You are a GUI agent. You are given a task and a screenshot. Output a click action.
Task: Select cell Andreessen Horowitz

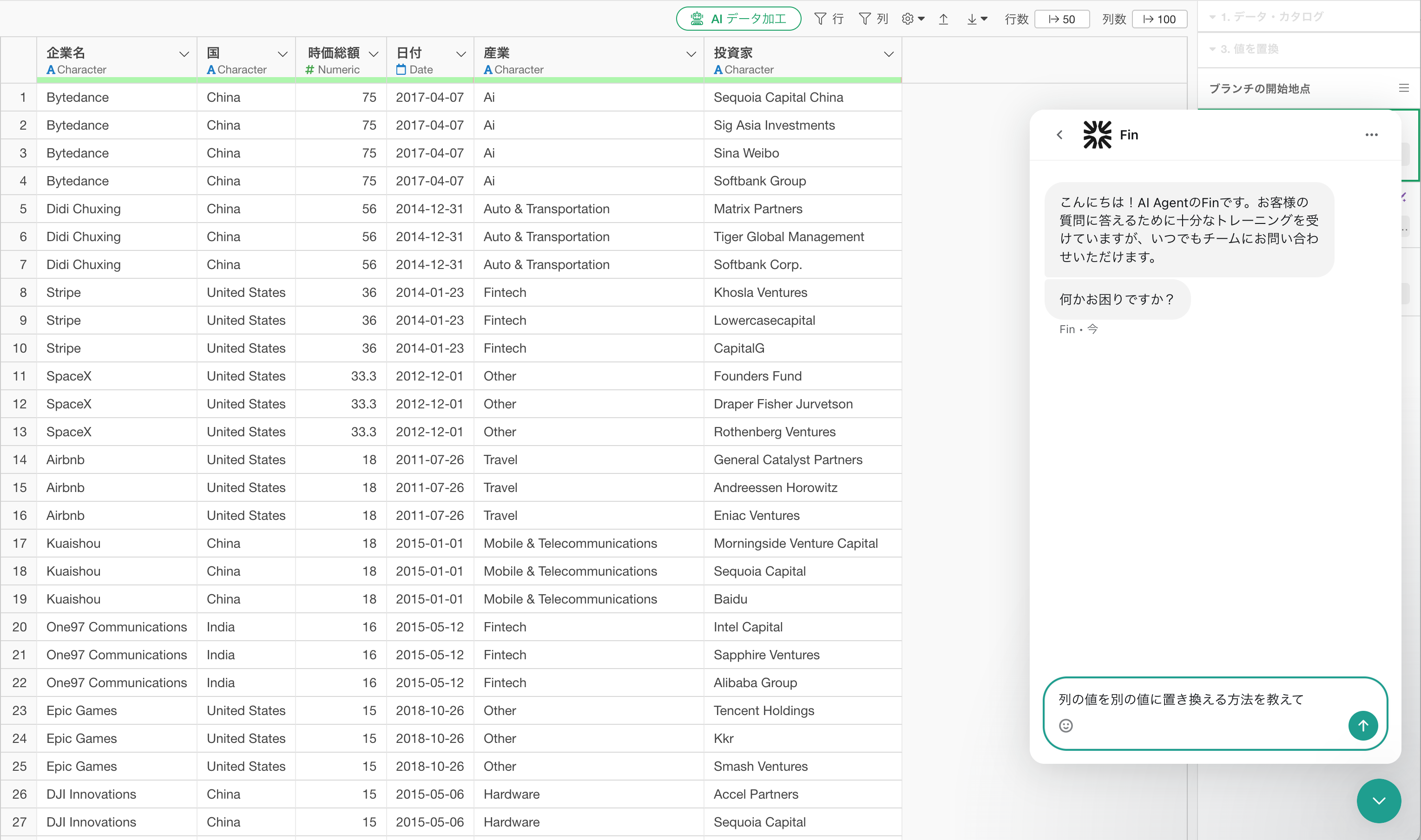pos(802,487)
